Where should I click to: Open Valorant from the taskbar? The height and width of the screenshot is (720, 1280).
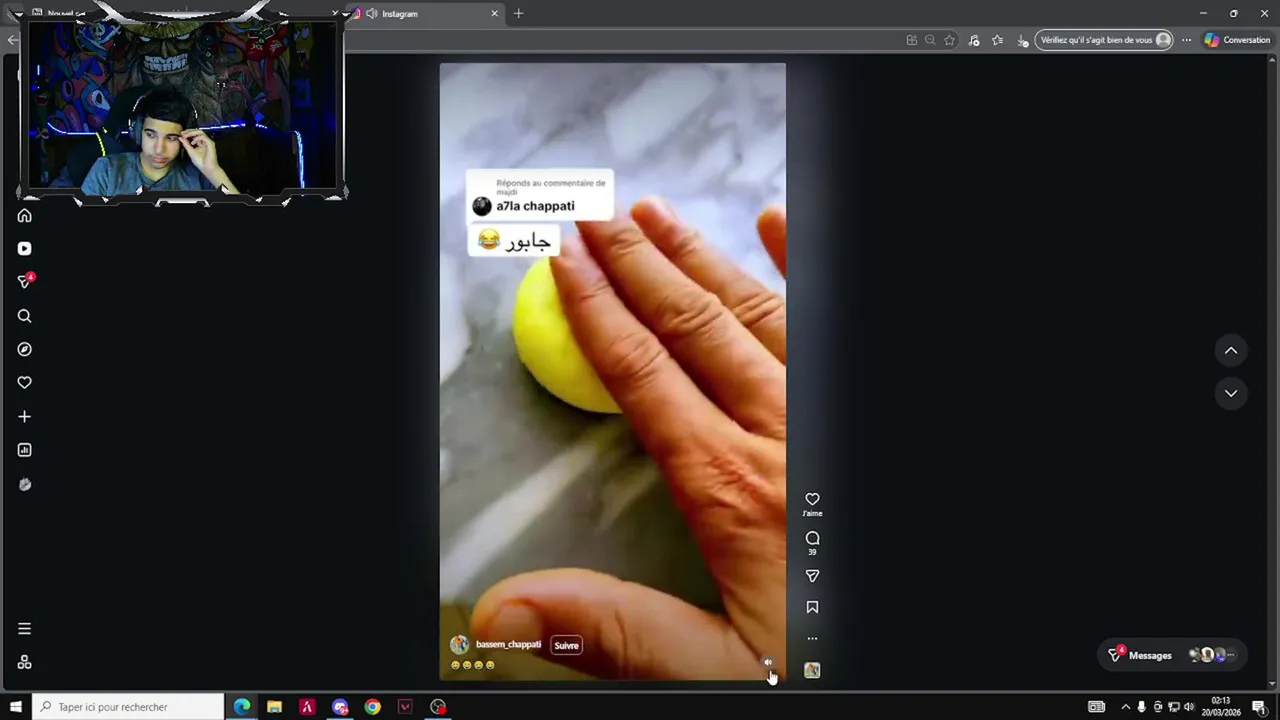click(405, 707)
